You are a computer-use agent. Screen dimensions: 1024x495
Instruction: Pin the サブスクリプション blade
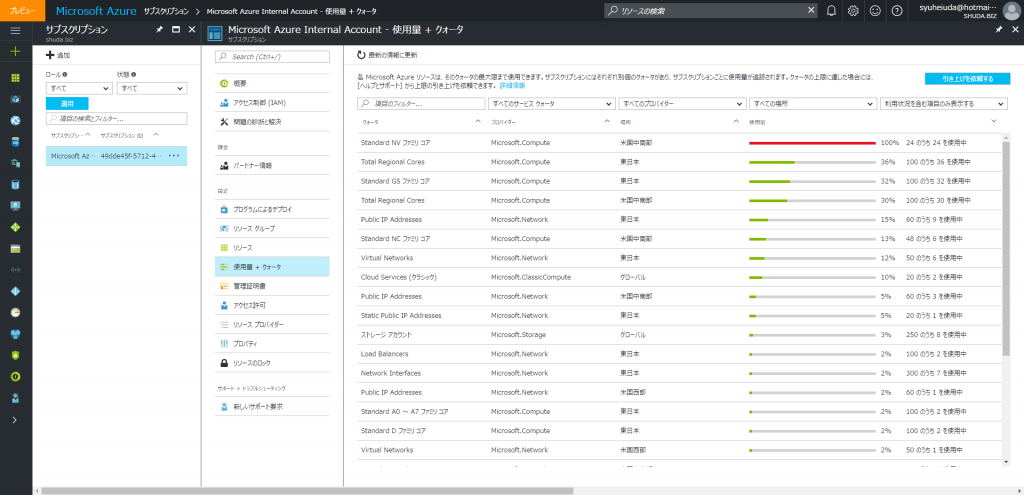click(159, 30)
